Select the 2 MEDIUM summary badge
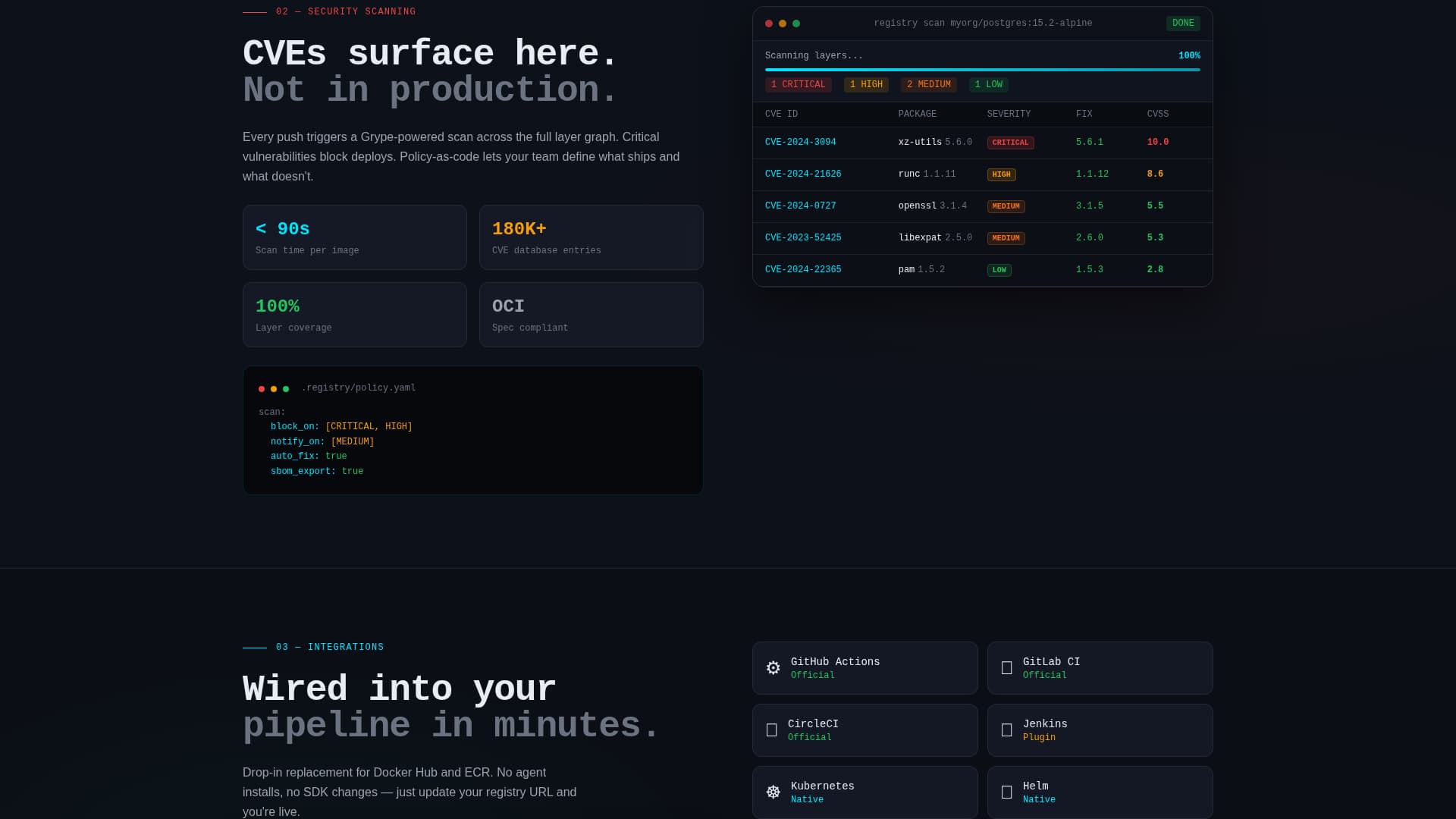This screenshot has height=819, width=1456. [928, 85]
